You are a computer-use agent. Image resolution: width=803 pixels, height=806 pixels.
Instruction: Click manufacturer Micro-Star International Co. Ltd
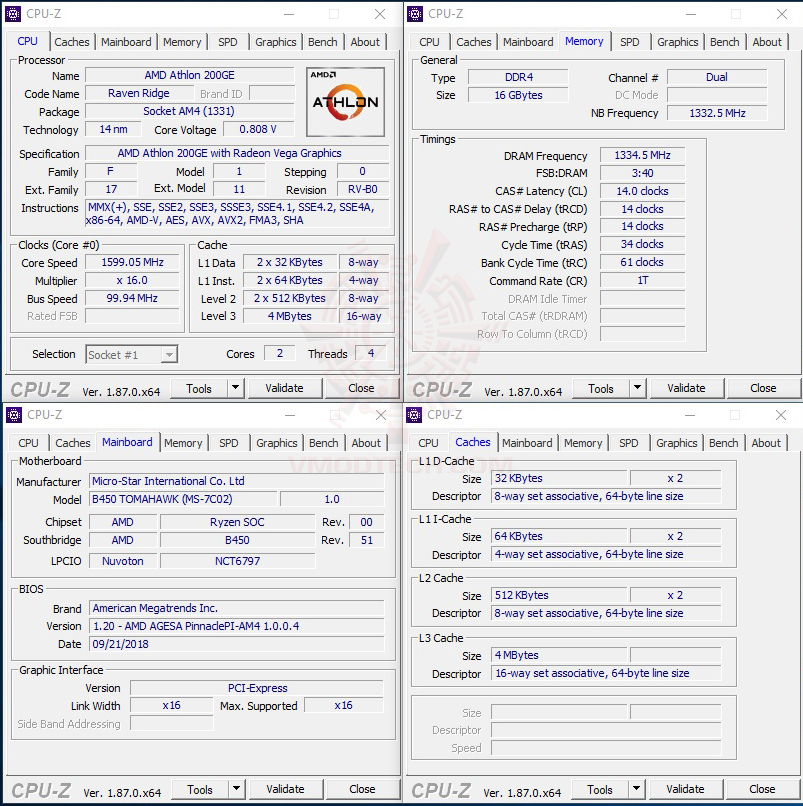coord(236,481)
